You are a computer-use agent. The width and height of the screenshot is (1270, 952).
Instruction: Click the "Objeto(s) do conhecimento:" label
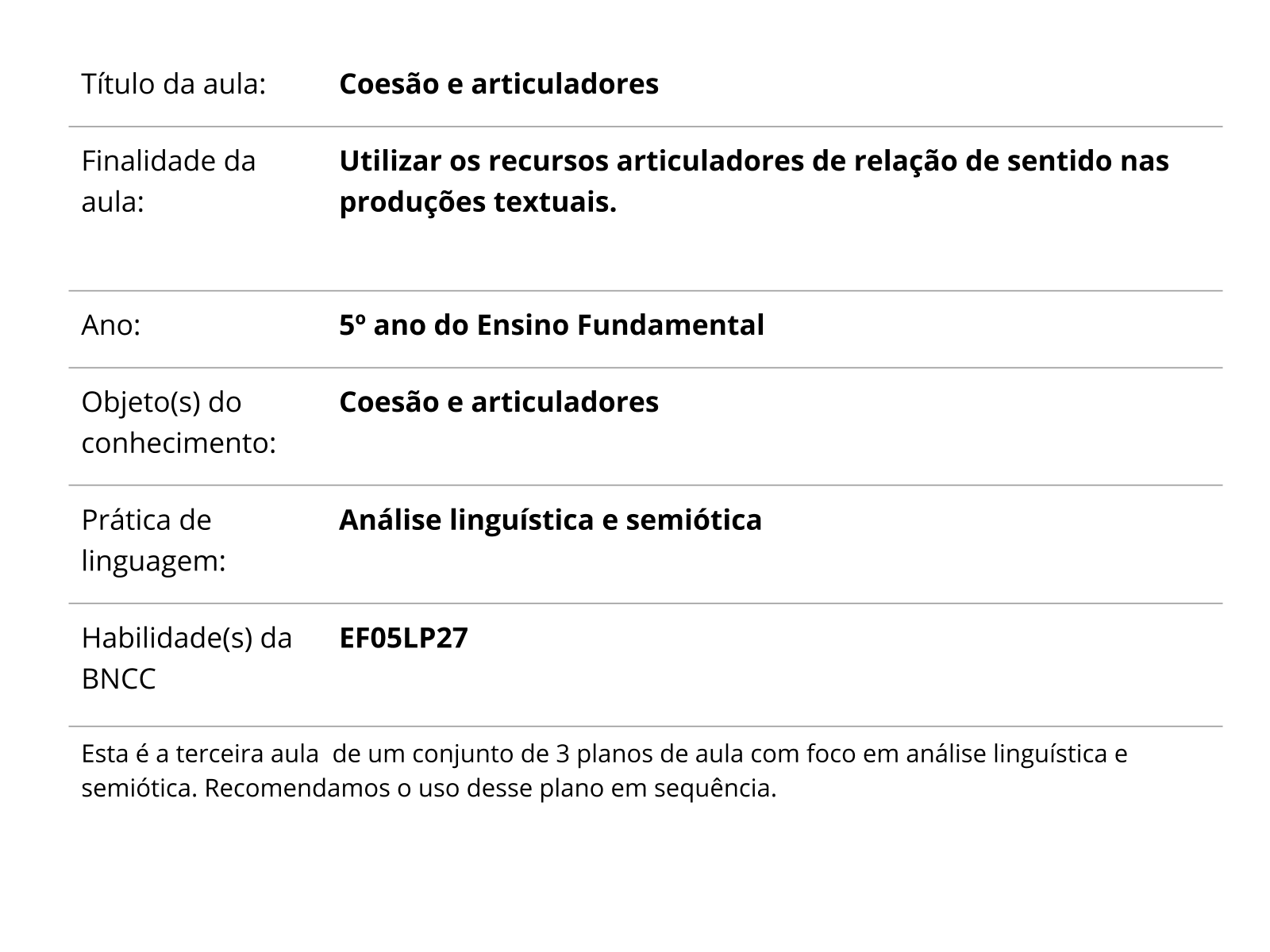point(178,423)
